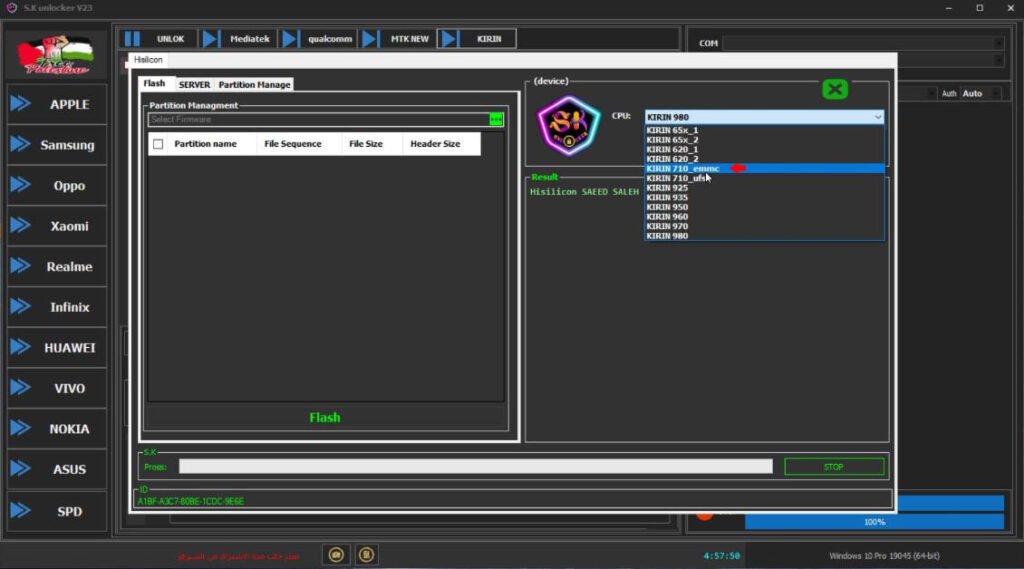The width and height of the screenshot is (1024, 569).
Task: Click the green browse firmware button
Action: pos(496,120)
